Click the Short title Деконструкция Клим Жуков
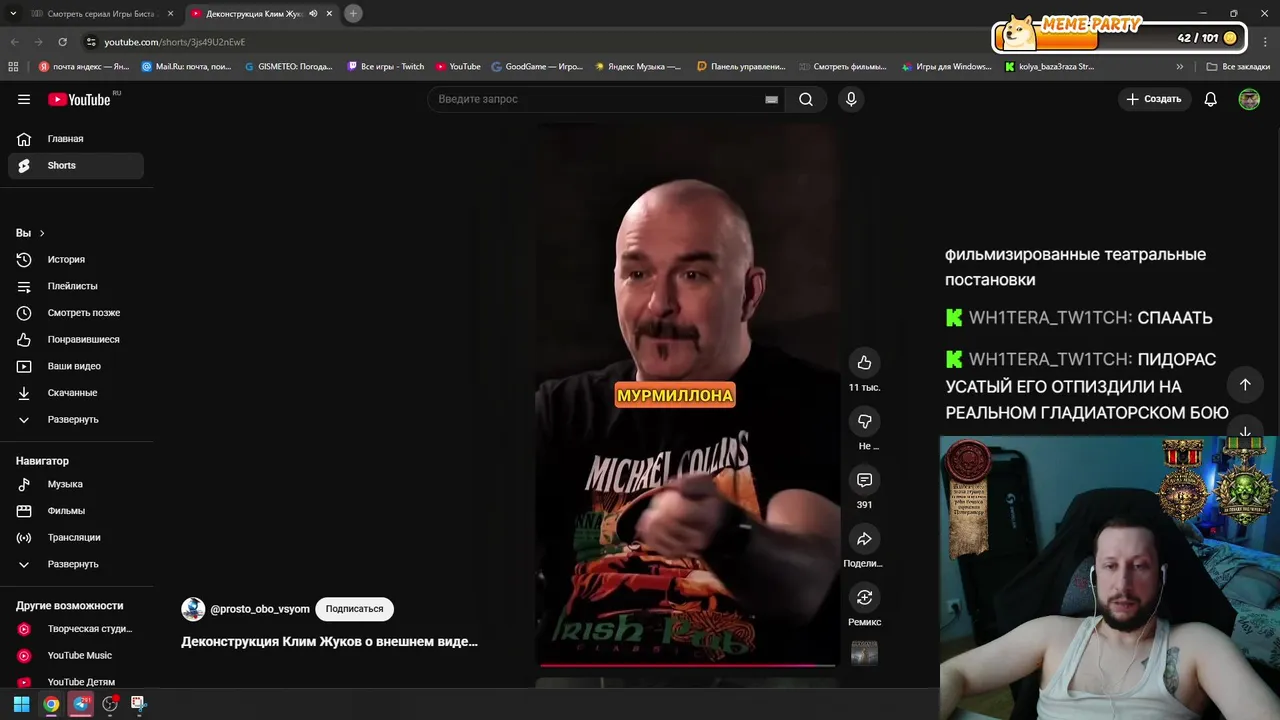This screenshot has height=720, width=1280. (x=329, y=642)
